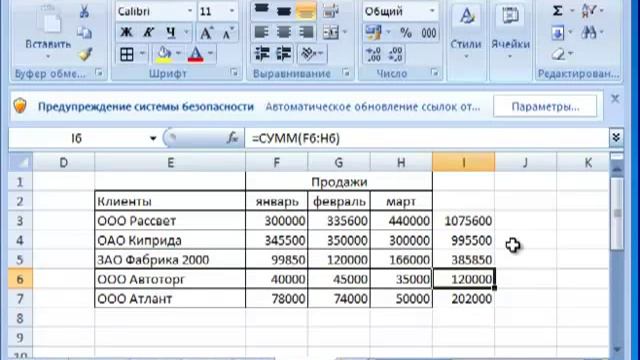
Task: Open Шрифт group dialog launcher
Action: click(x=234, y=73)
